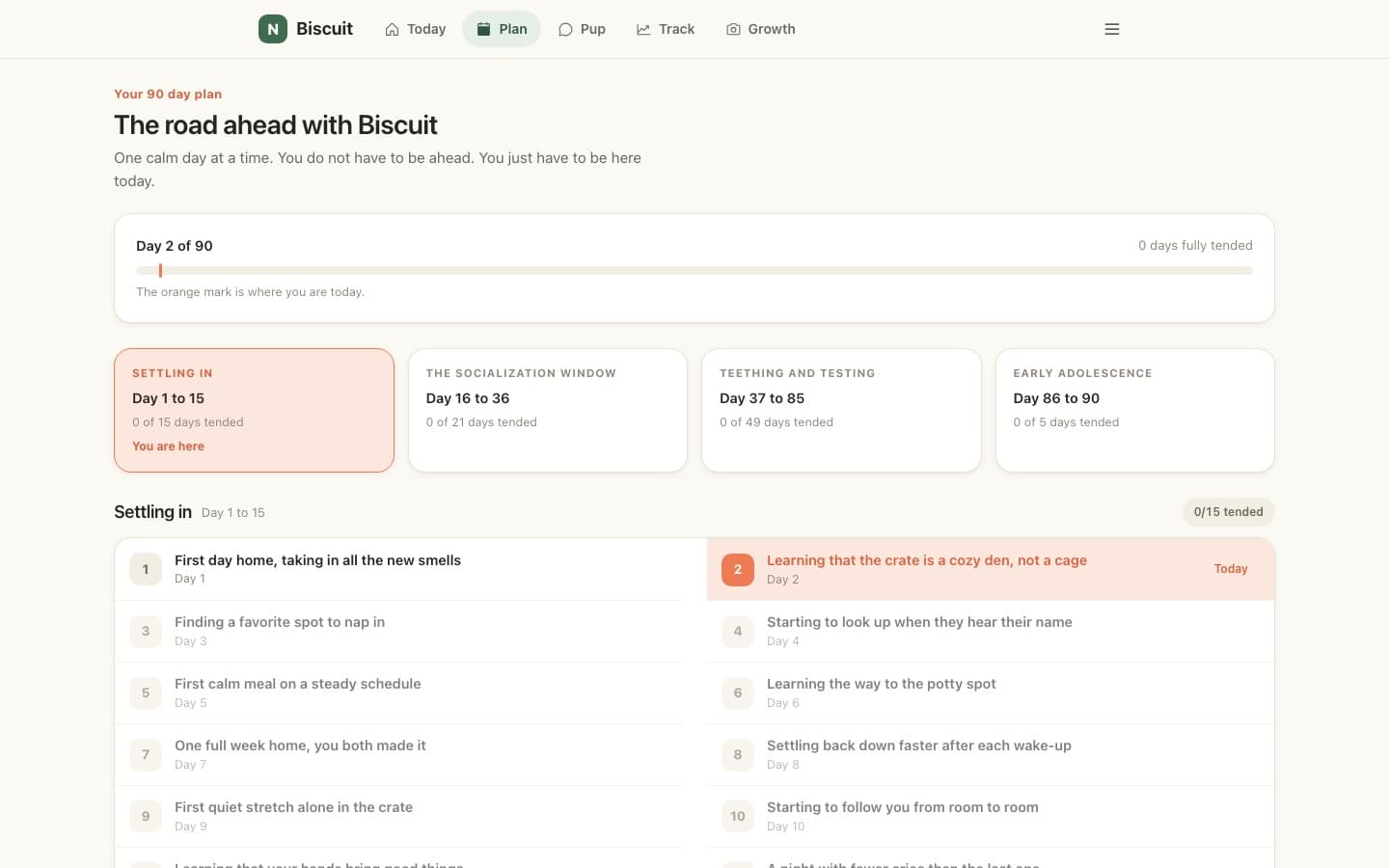Click the day 5 number badge
This screenshot has width=1389, height=868.
[x=146, y=692]
